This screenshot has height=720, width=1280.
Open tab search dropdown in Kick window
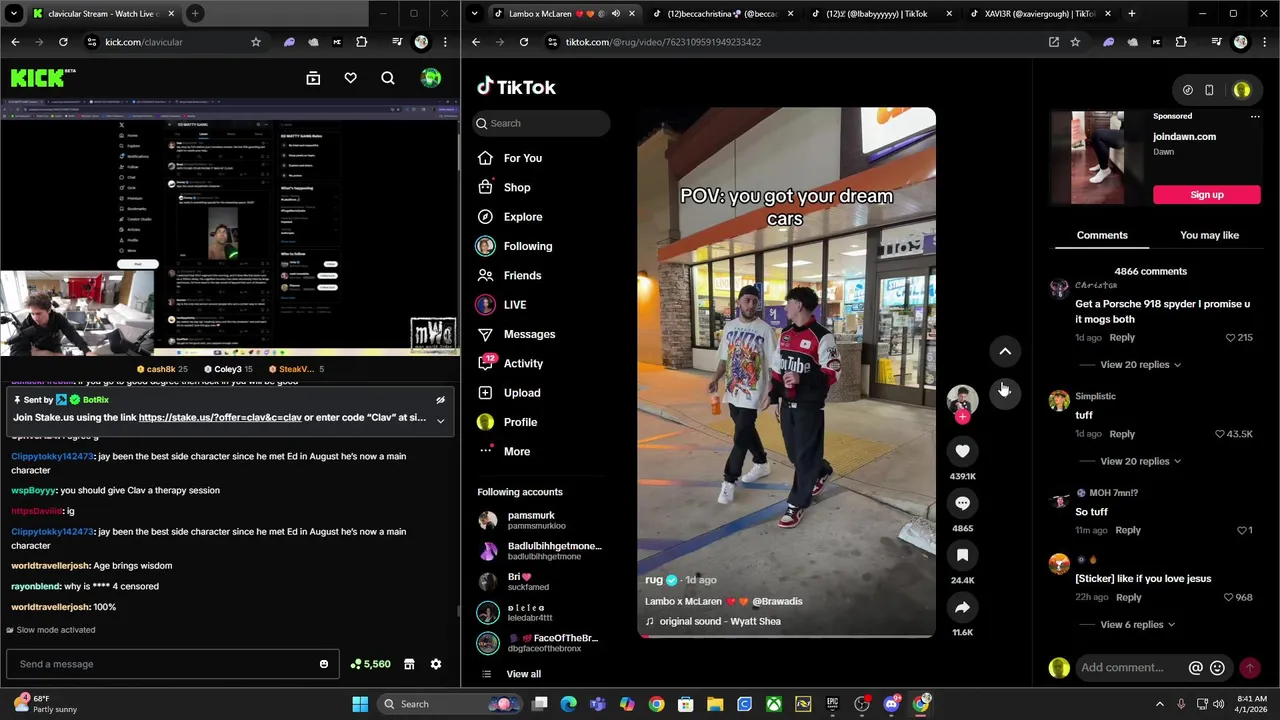click(14, 14)
